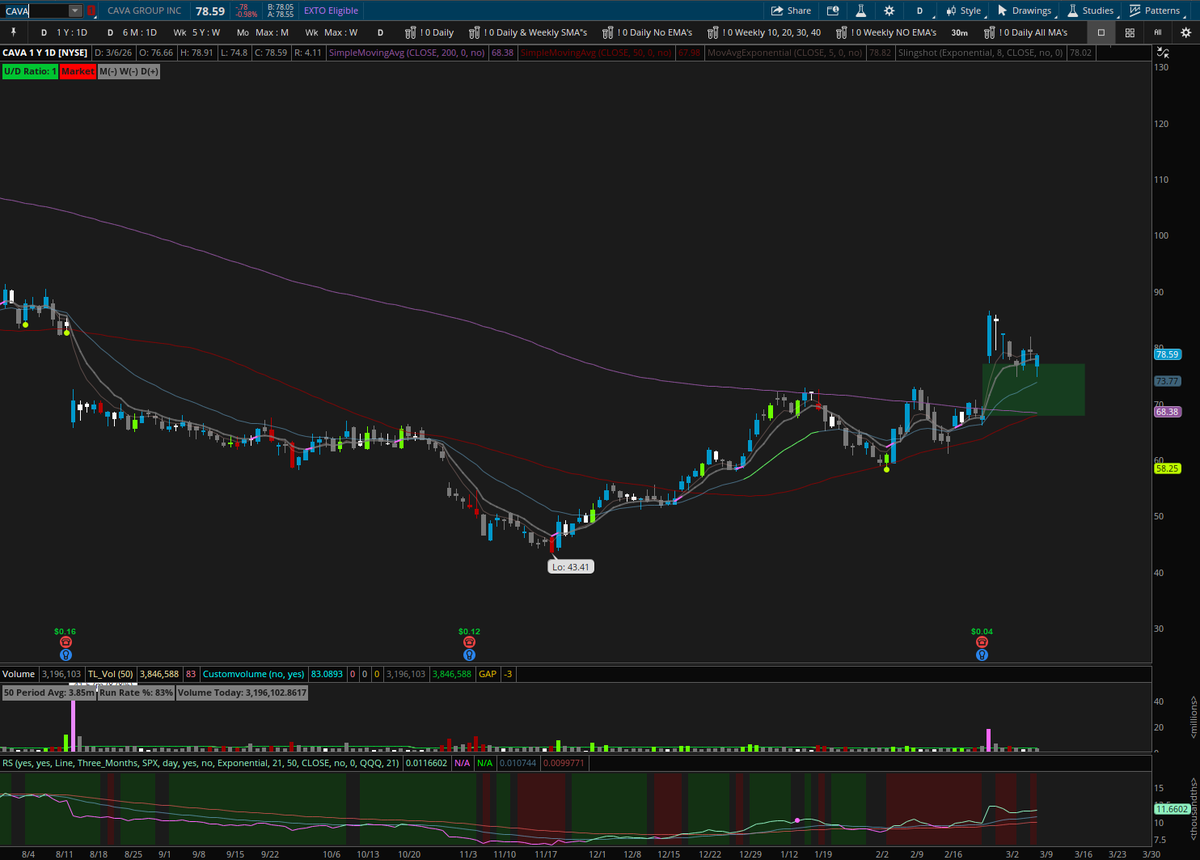Screen dimensions: 1200x860
Task: Open the symbol selector dropdown arrow
Action: pos(76,10)
